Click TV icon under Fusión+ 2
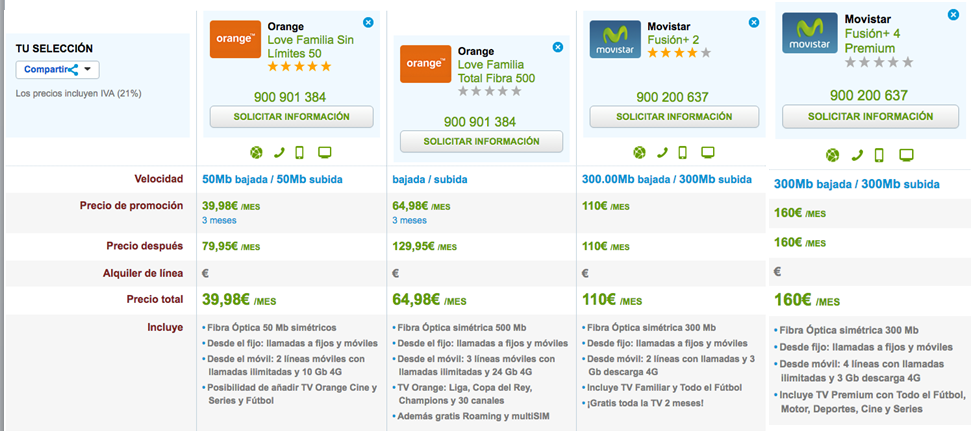This screenshot has height=431, width=972. tap(708, 152)
